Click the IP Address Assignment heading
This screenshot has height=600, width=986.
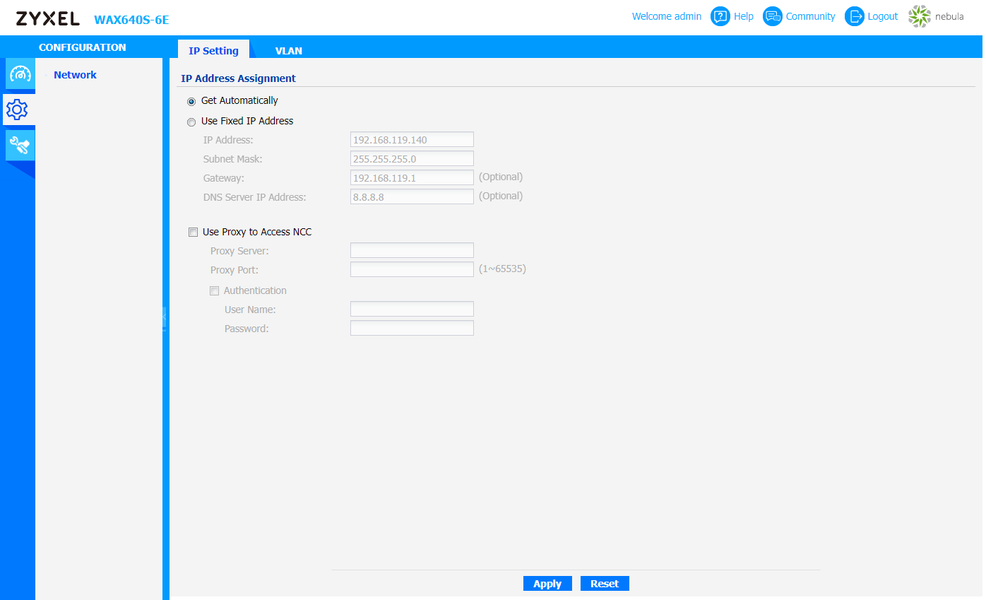point(238,78)
